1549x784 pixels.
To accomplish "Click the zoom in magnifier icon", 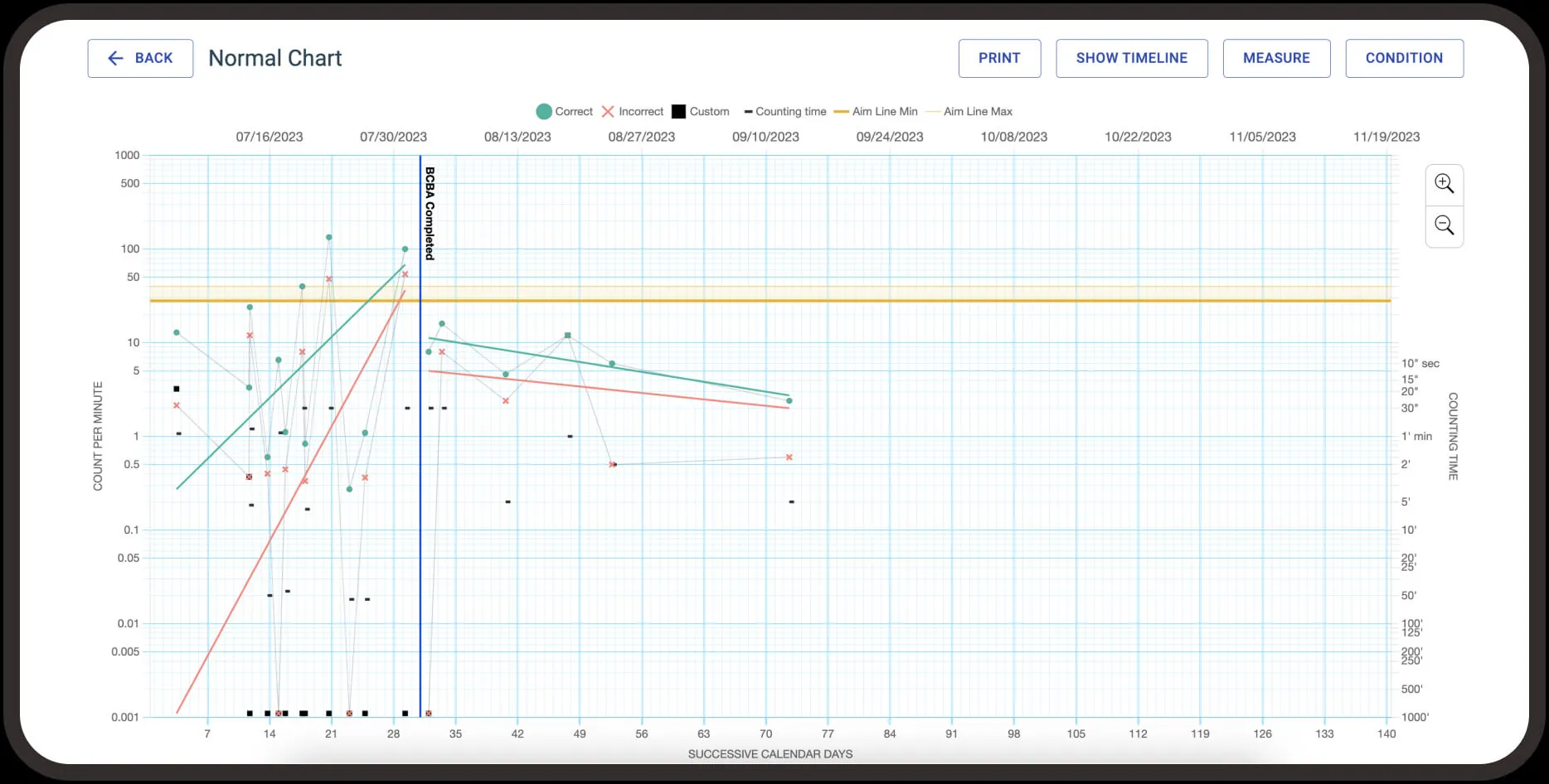I will tap(1444, 184).
